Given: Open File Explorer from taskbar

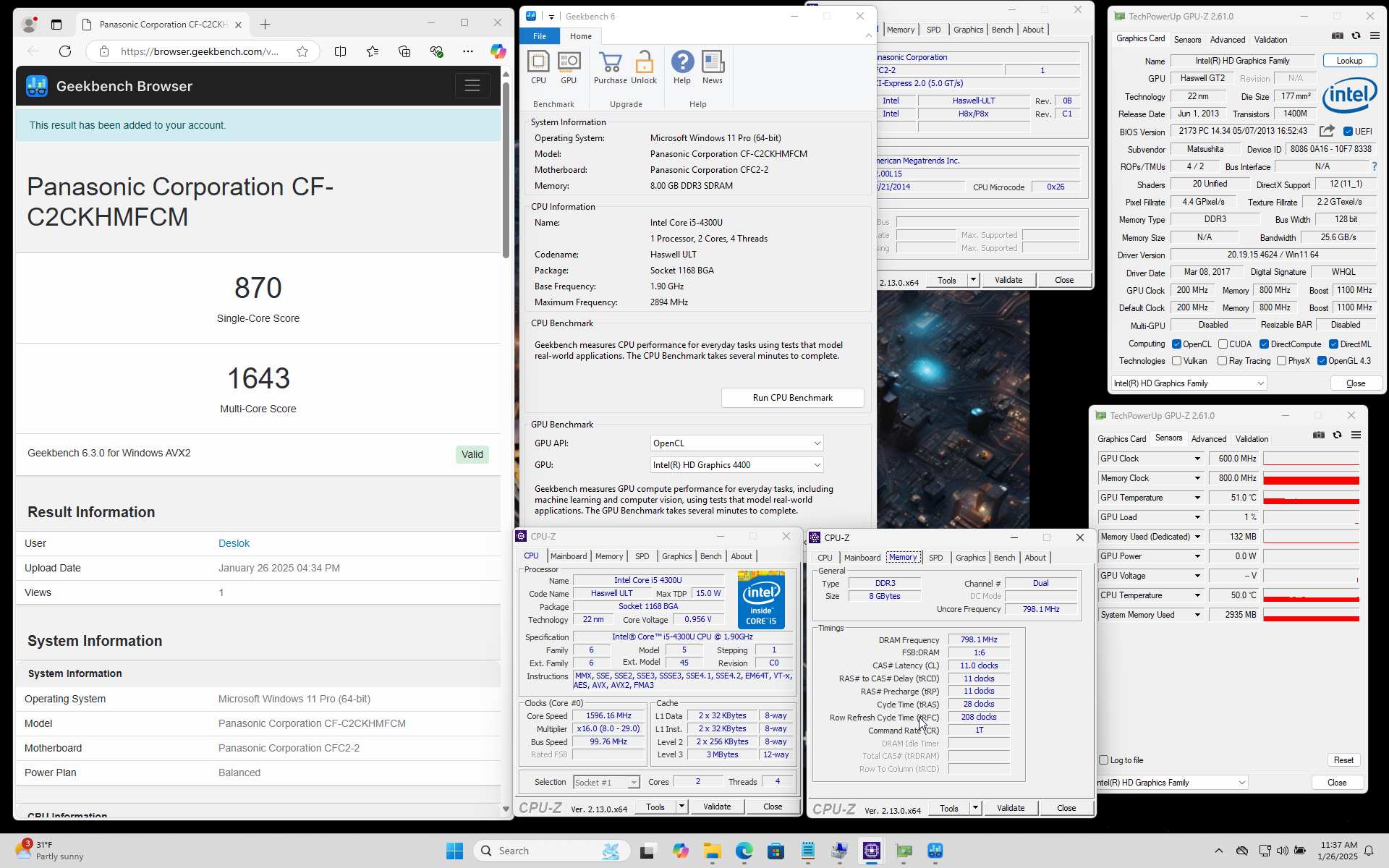Looking at the screenshot, I should 713,851.
